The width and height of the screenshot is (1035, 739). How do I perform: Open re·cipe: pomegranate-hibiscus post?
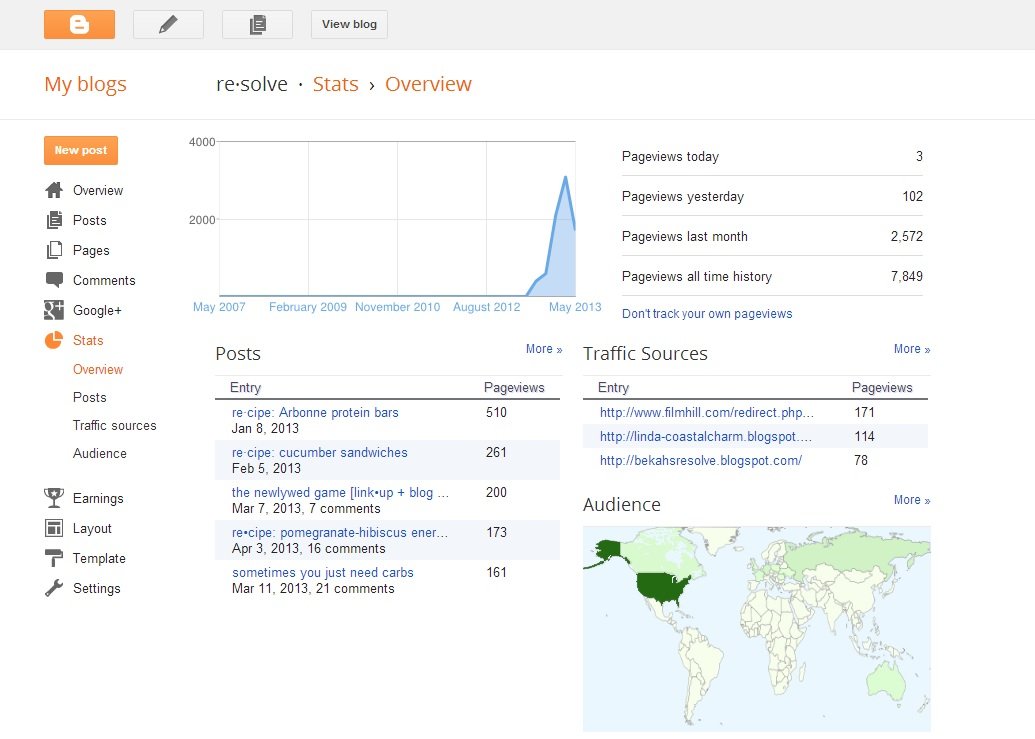tap(339, 532)
